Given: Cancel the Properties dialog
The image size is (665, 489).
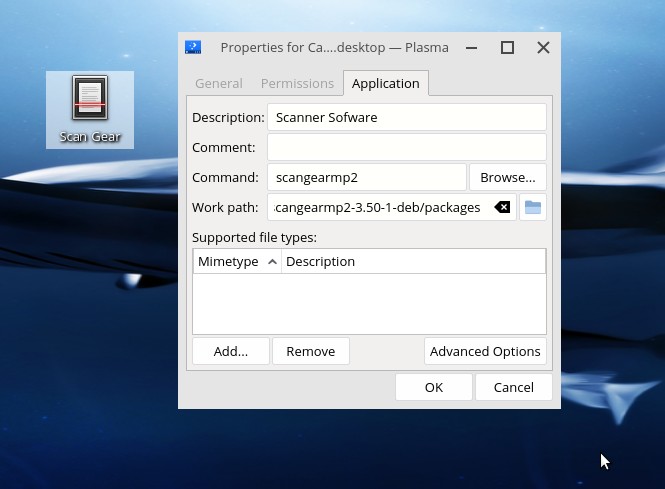Looking at the screenshot, I should (513, 387).
